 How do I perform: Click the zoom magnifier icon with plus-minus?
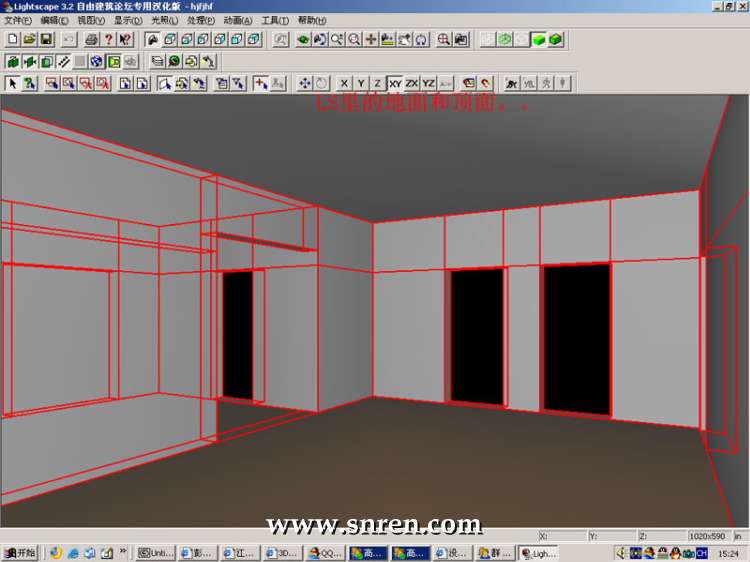coord(337,39)
